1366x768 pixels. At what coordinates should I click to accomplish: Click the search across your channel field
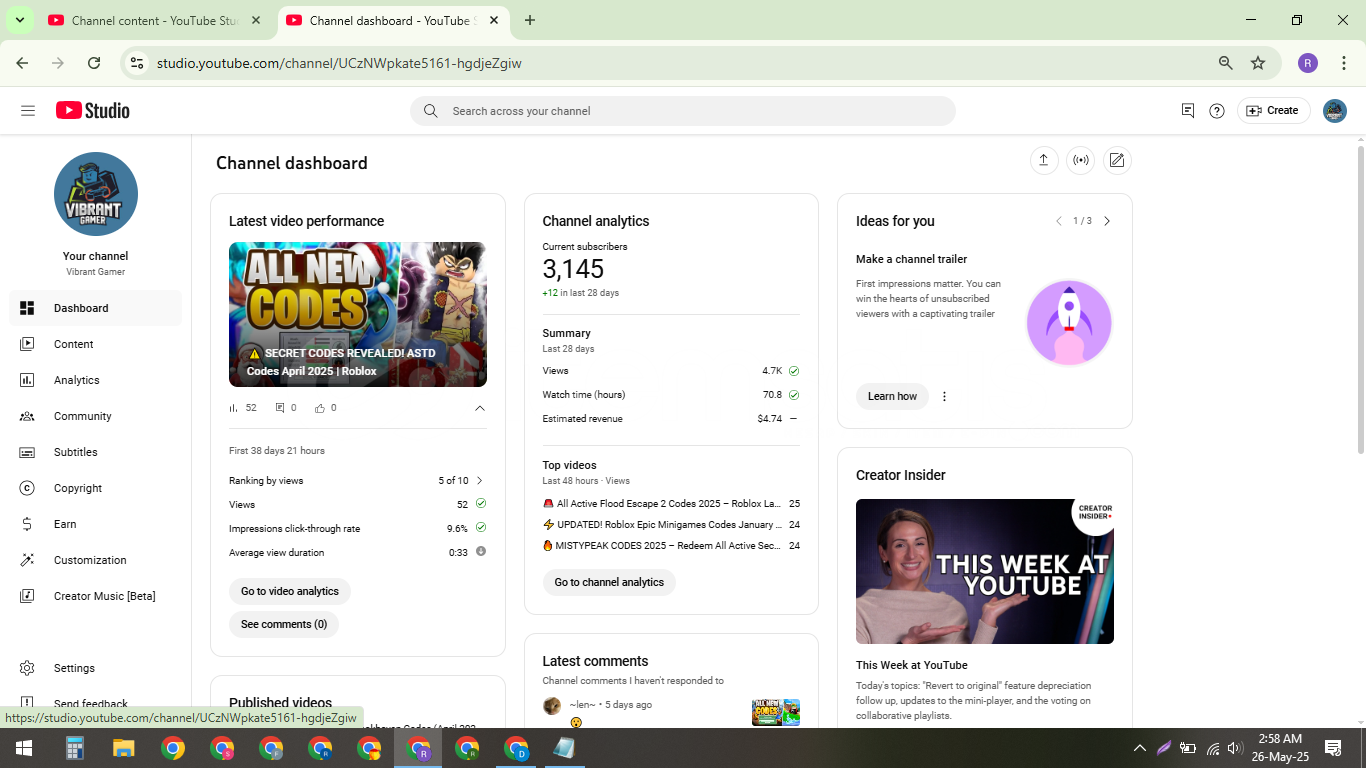pyautogui.click(x=682, y=111)
